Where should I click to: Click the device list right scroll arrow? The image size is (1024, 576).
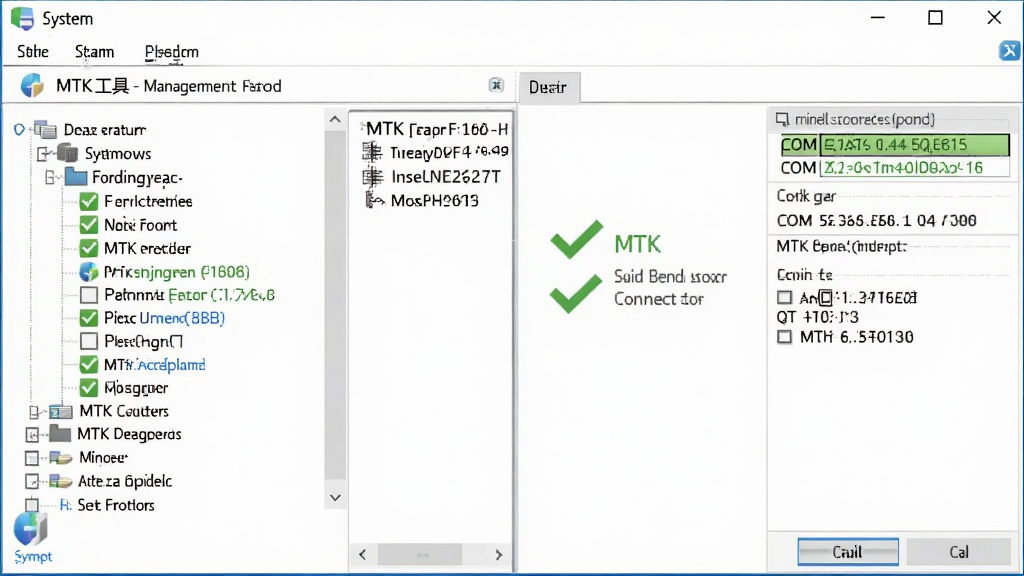499,554
